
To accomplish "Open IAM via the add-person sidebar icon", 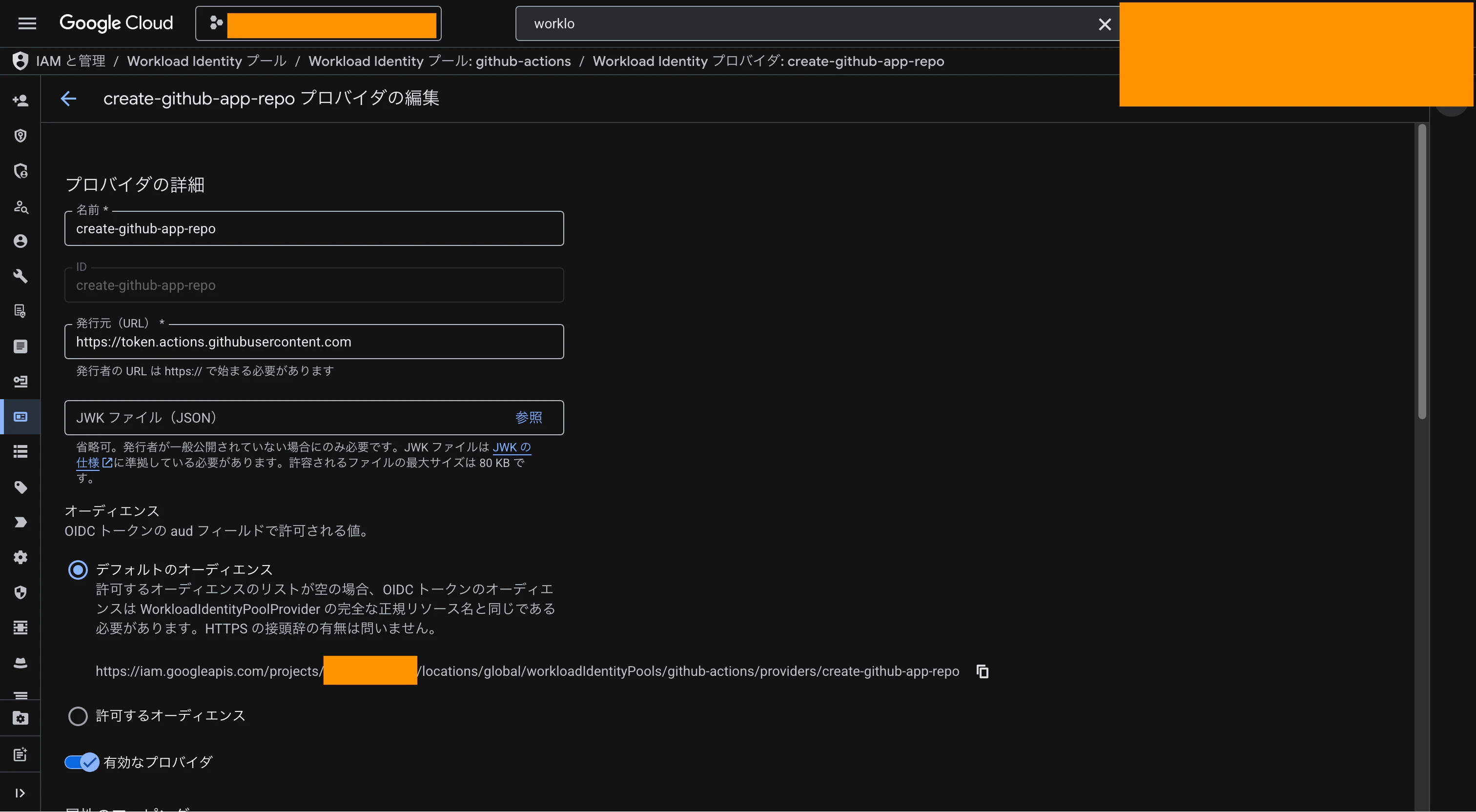I will click(x=20, y=101).
